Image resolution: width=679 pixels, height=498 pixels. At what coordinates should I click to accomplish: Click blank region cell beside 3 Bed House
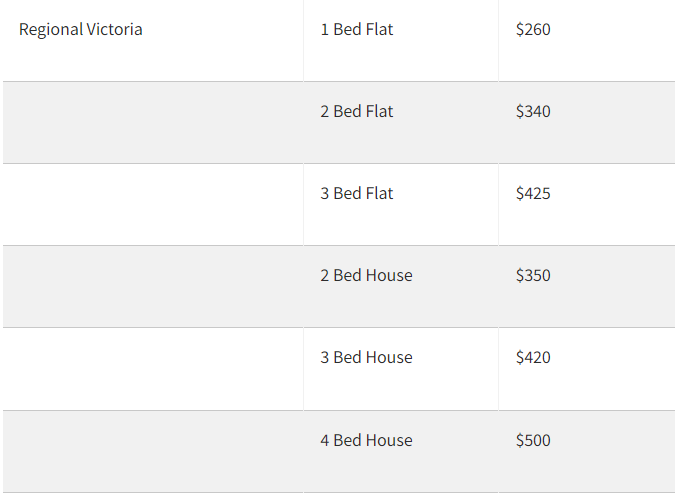(153, 369)
